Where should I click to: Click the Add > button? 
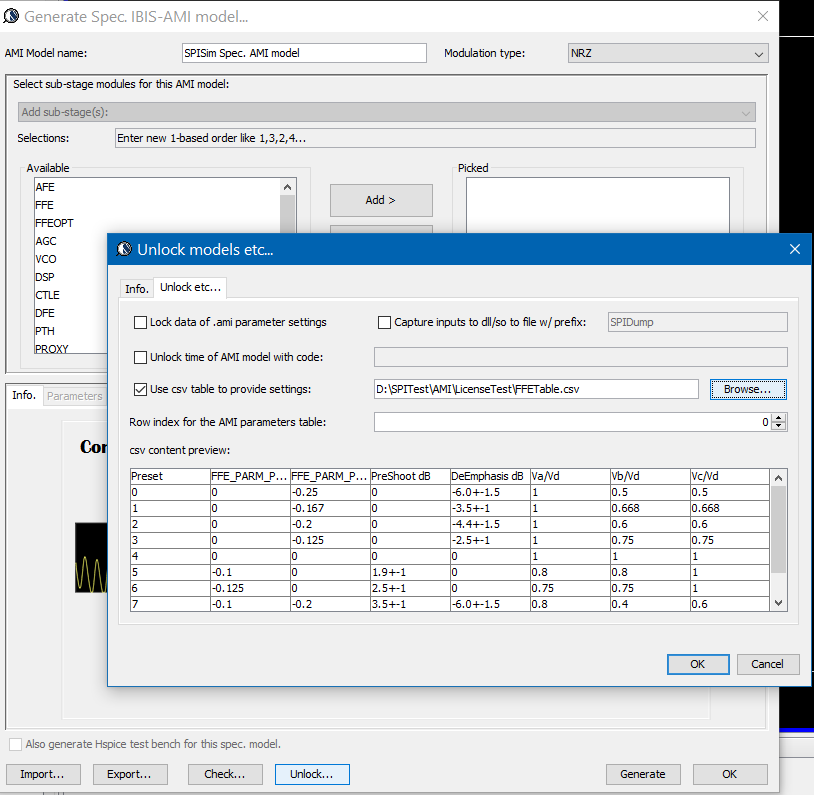381,200
